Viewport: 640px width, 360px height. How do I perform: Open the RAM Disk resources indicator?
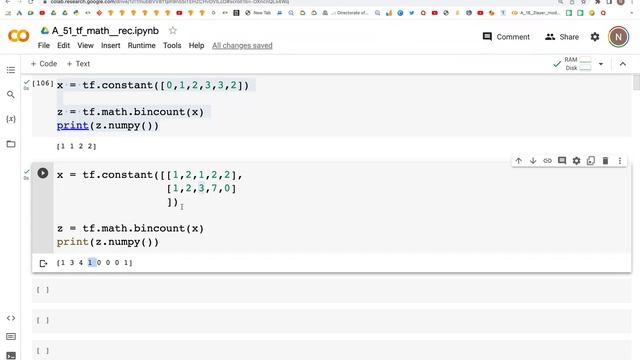pos(573,64)
